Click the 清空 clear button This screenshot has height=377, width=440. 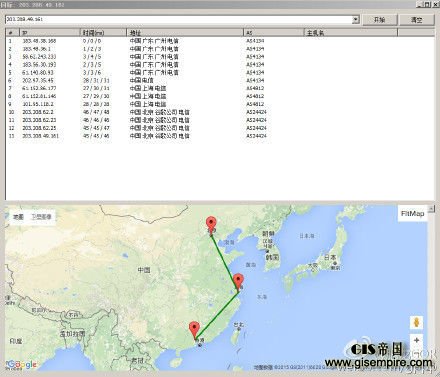(x=417, y=20)
